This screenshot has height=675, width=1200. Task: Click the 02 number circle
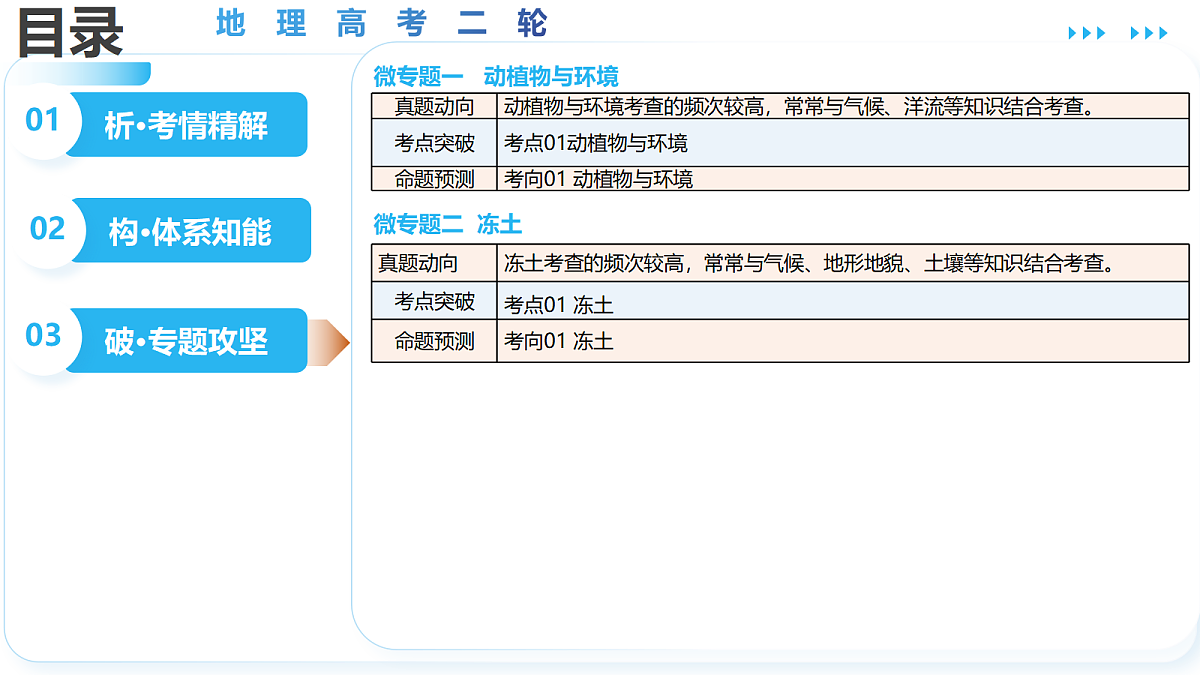[46, 229]
